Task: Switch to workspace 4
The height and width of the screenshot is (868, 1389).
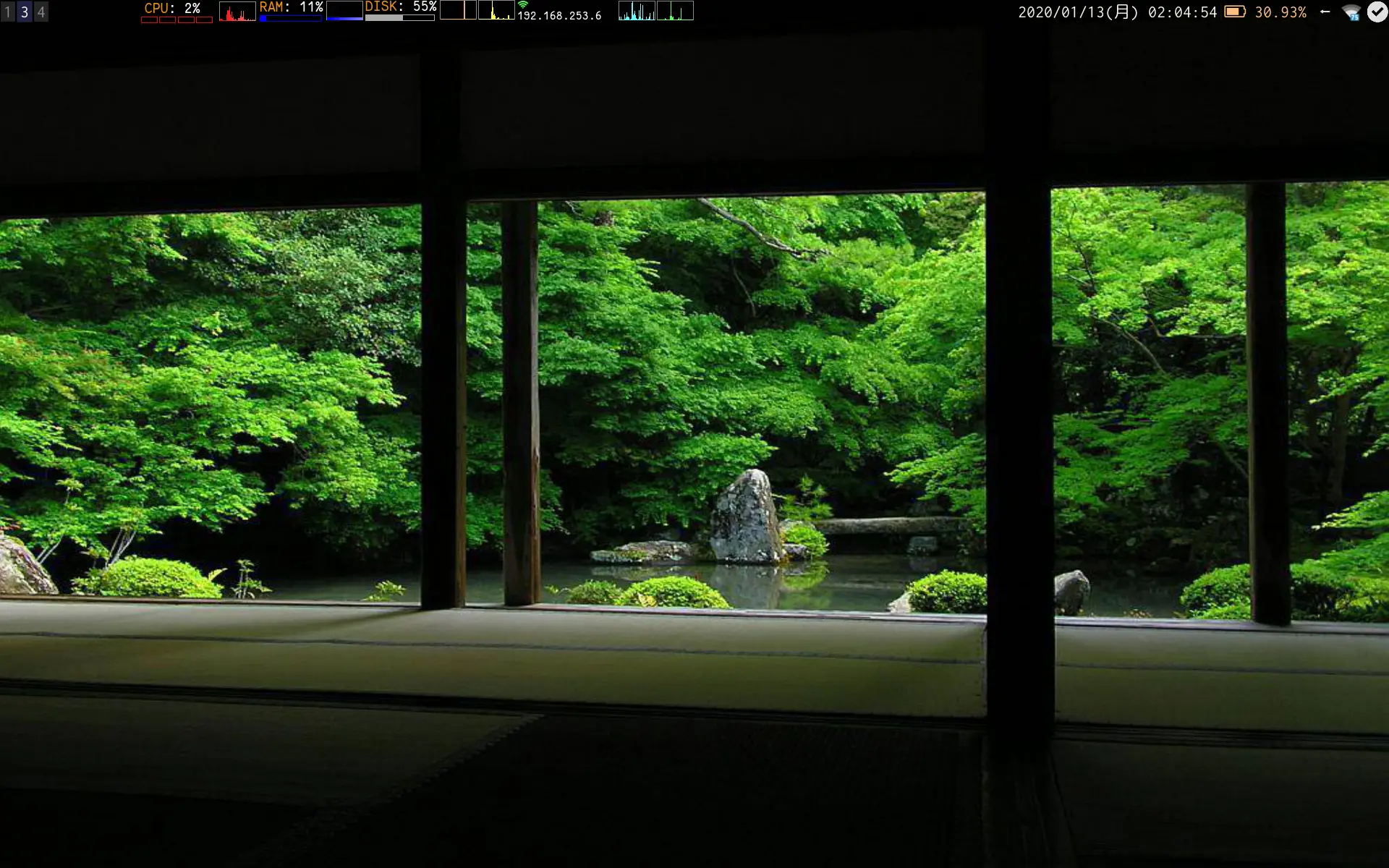Action: click(x=41, y=12)
